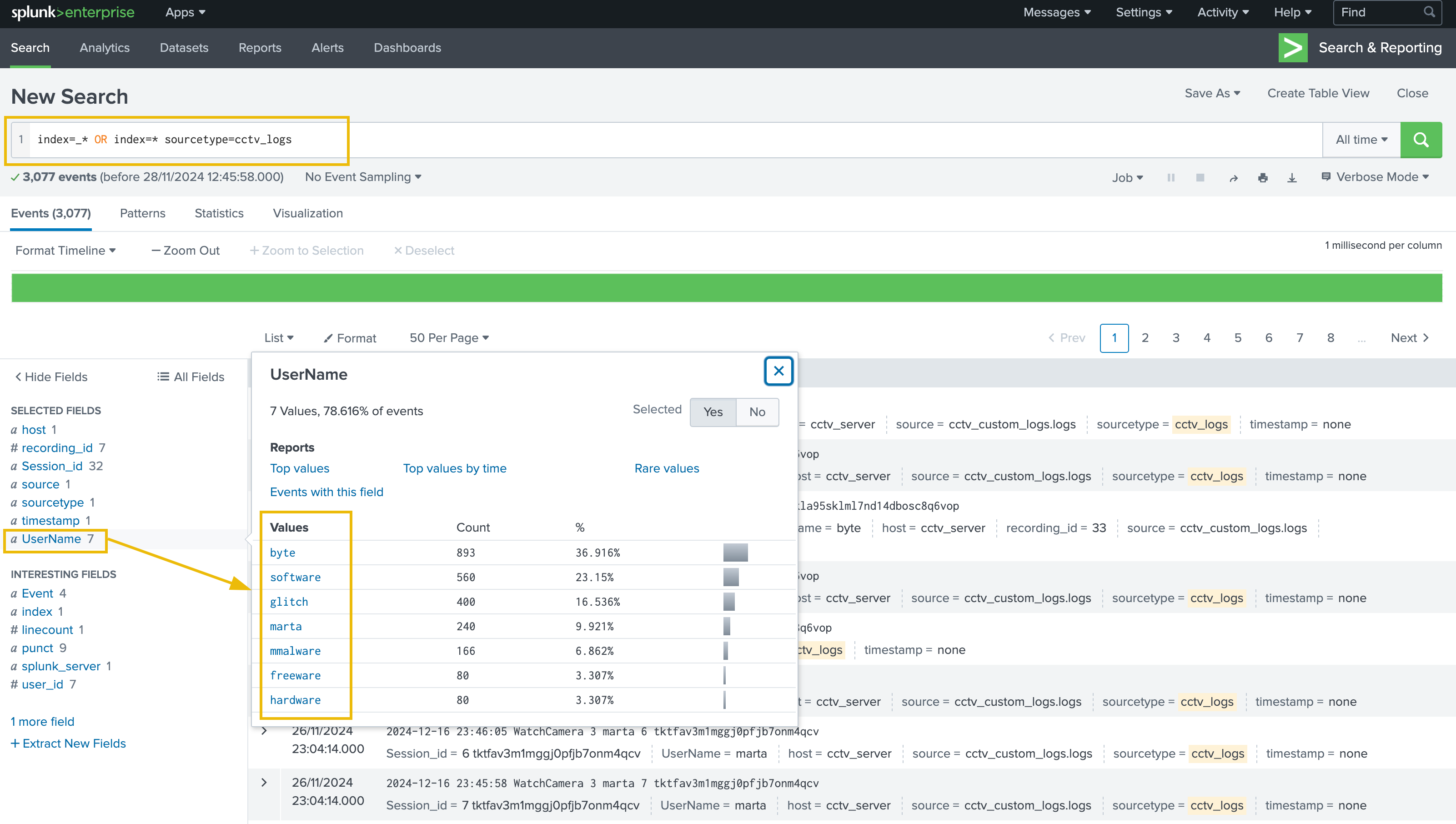Image resolution: width=1456 pixels, height=824 pixels.
Task: Click the print results icon
Action: pos(1262,178)
